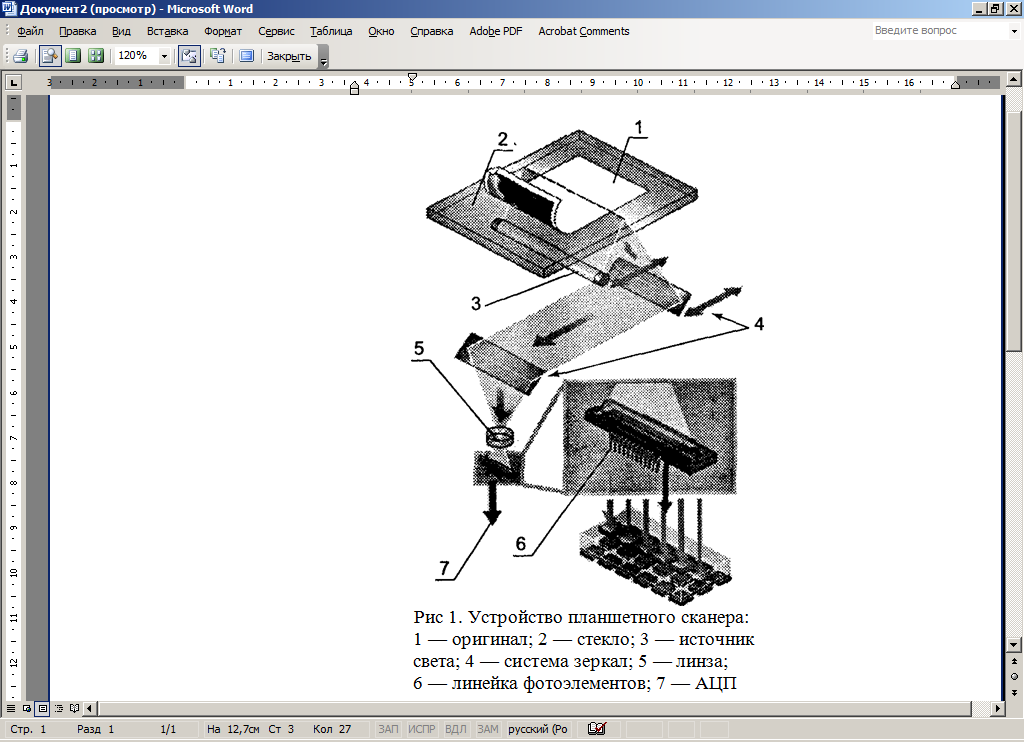Click 'На 12,7см' in status bar

pyautogui.click(x=233, y=729)
